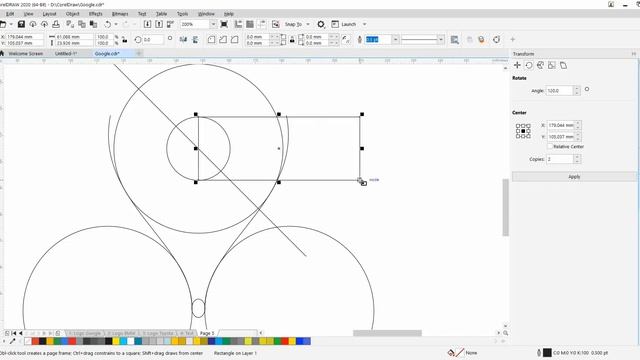Toggle the Relative corner scaling button
Image resolution: width=640 pixels, height=360 pixels.
click(x=346, y=40)
